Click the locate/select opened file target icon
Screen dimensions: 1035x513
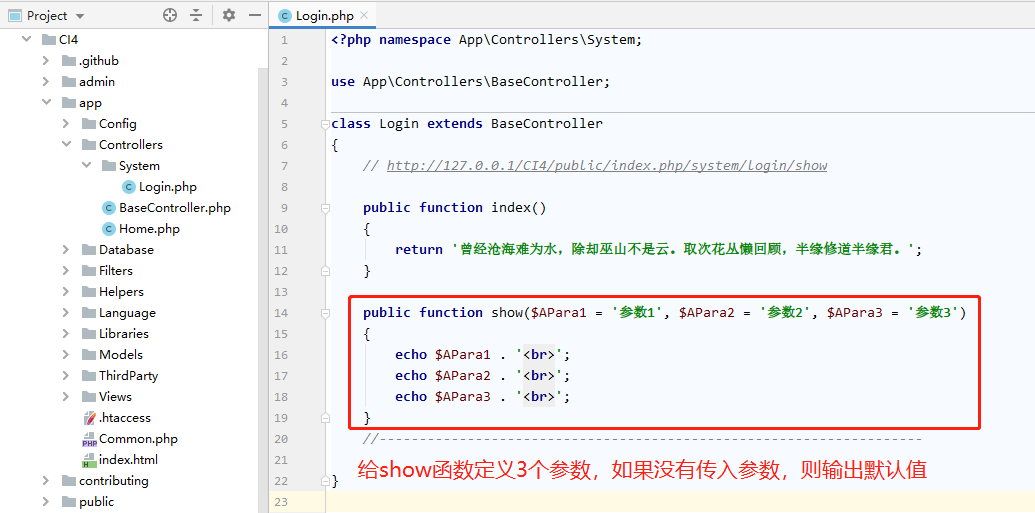170,15
